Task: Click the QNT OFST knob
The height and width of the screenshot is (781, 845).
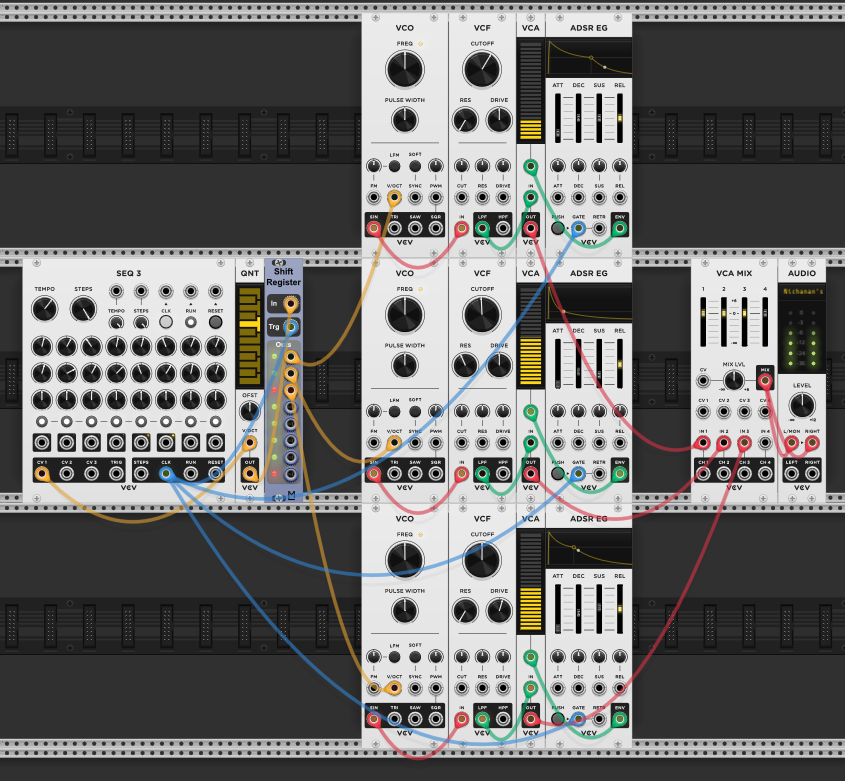Action: coord(250,411)
